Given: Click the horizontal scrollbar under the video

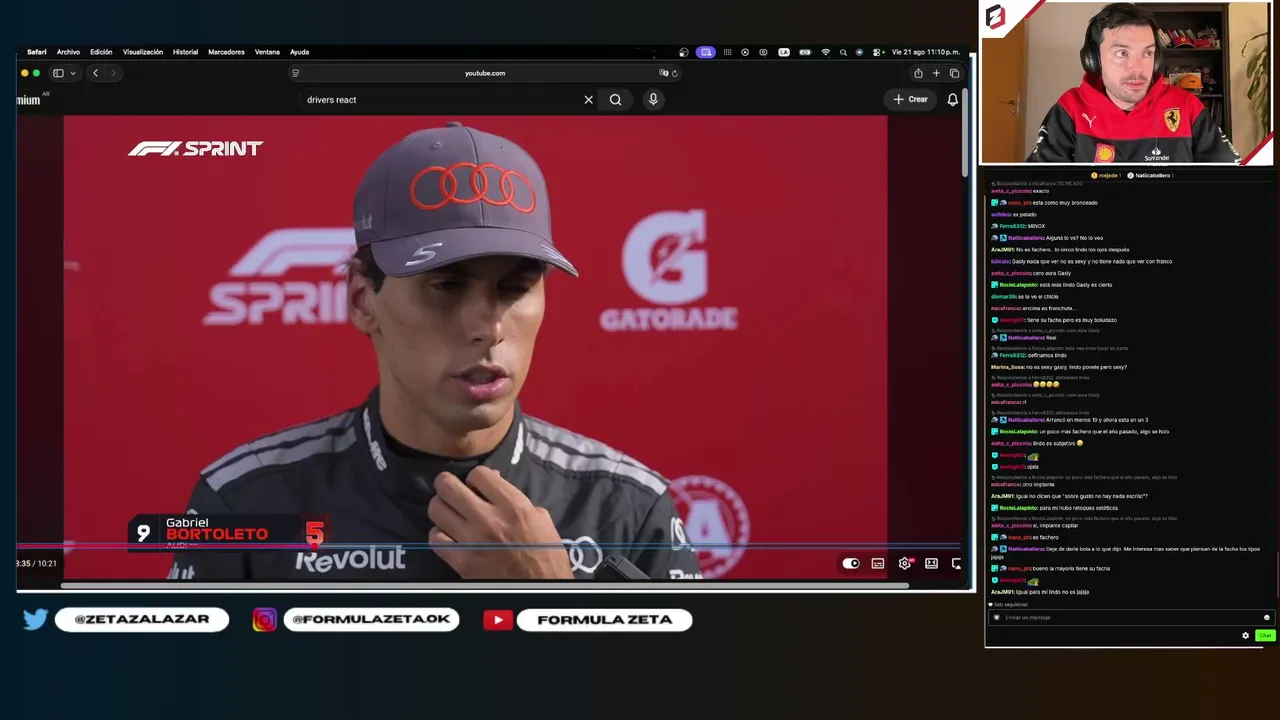Looking at the screenshot, I should (x=485, y=586).
